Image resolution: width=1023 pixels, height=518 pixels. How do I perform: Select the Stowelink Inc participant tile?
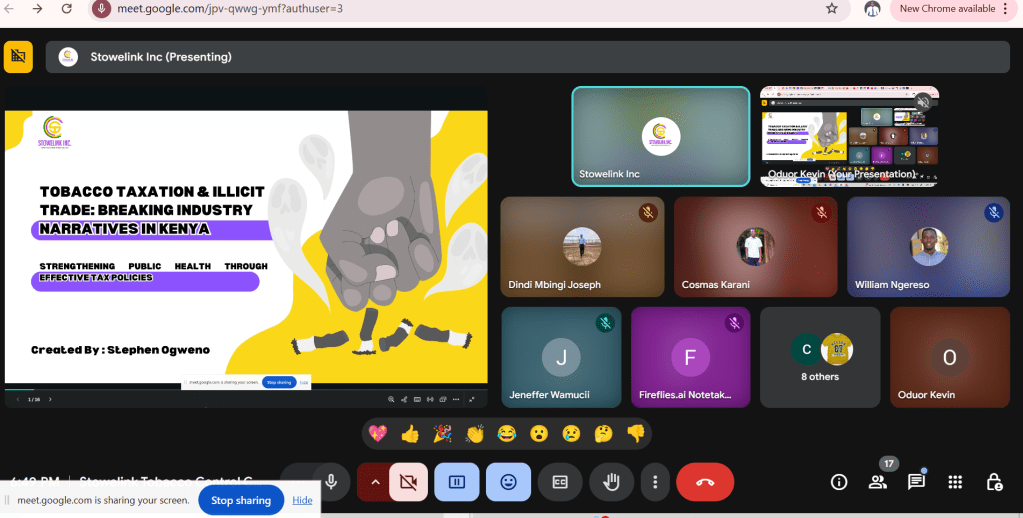pyautogui.click(x=660, y=137)
